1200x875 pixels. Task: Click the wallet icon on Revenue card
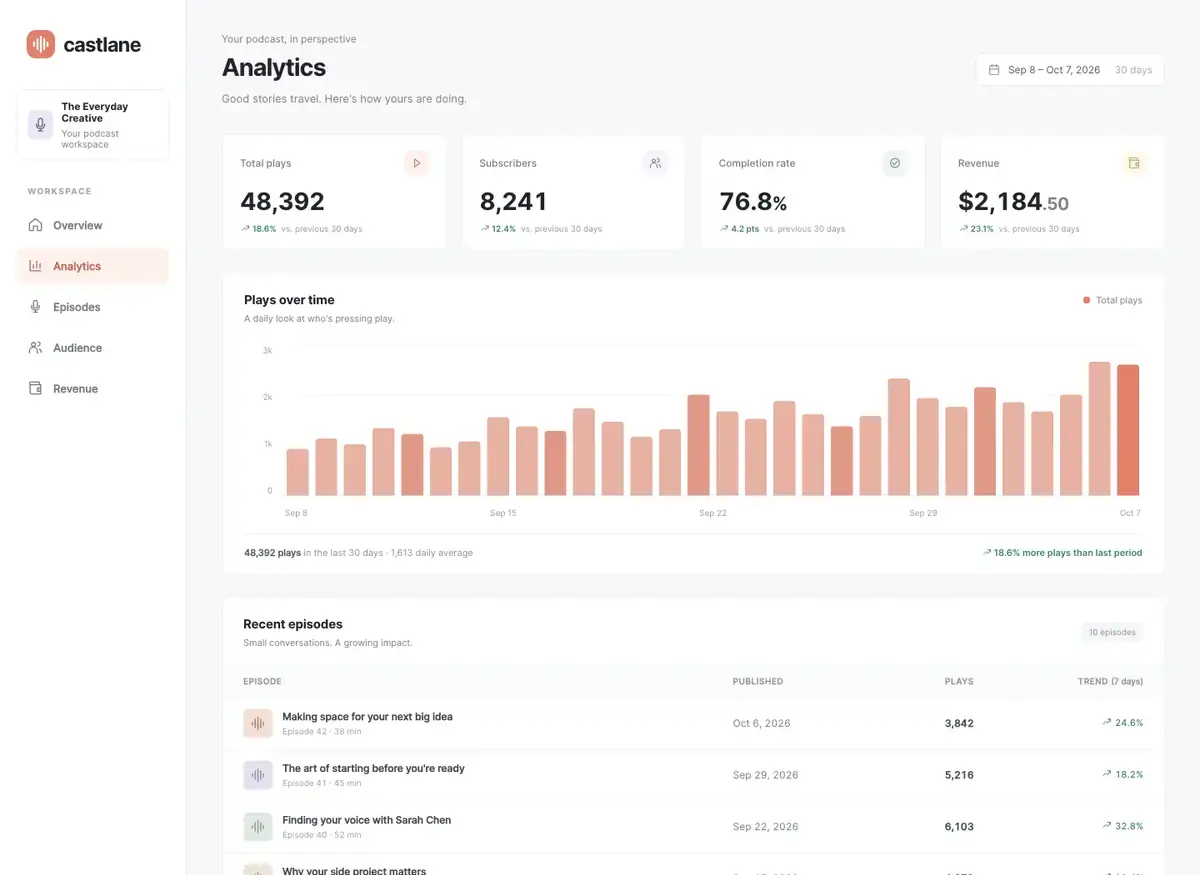(1134, 163)
